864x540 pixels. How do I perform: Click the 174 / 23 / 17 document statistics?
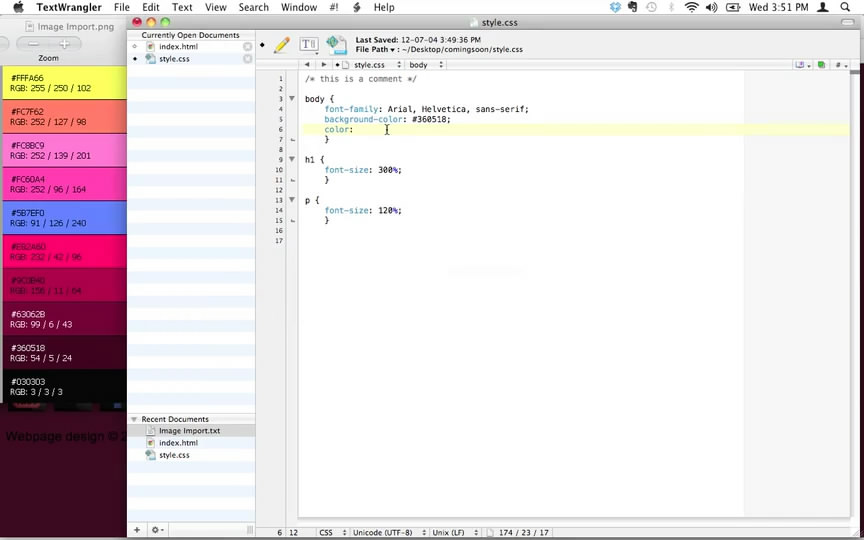point(523,533)
